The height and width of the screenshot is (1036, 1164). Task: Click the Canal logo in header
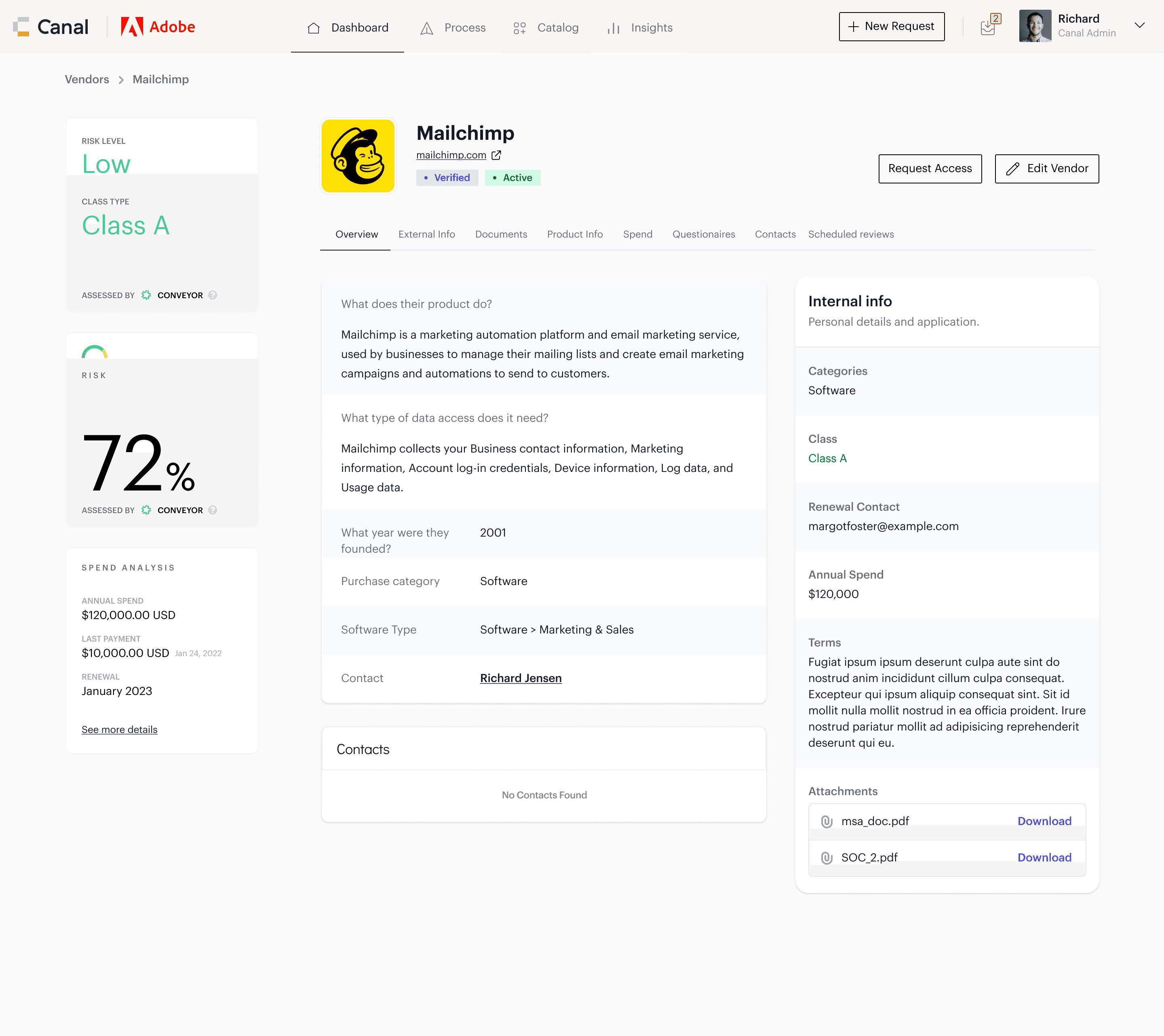51,27
